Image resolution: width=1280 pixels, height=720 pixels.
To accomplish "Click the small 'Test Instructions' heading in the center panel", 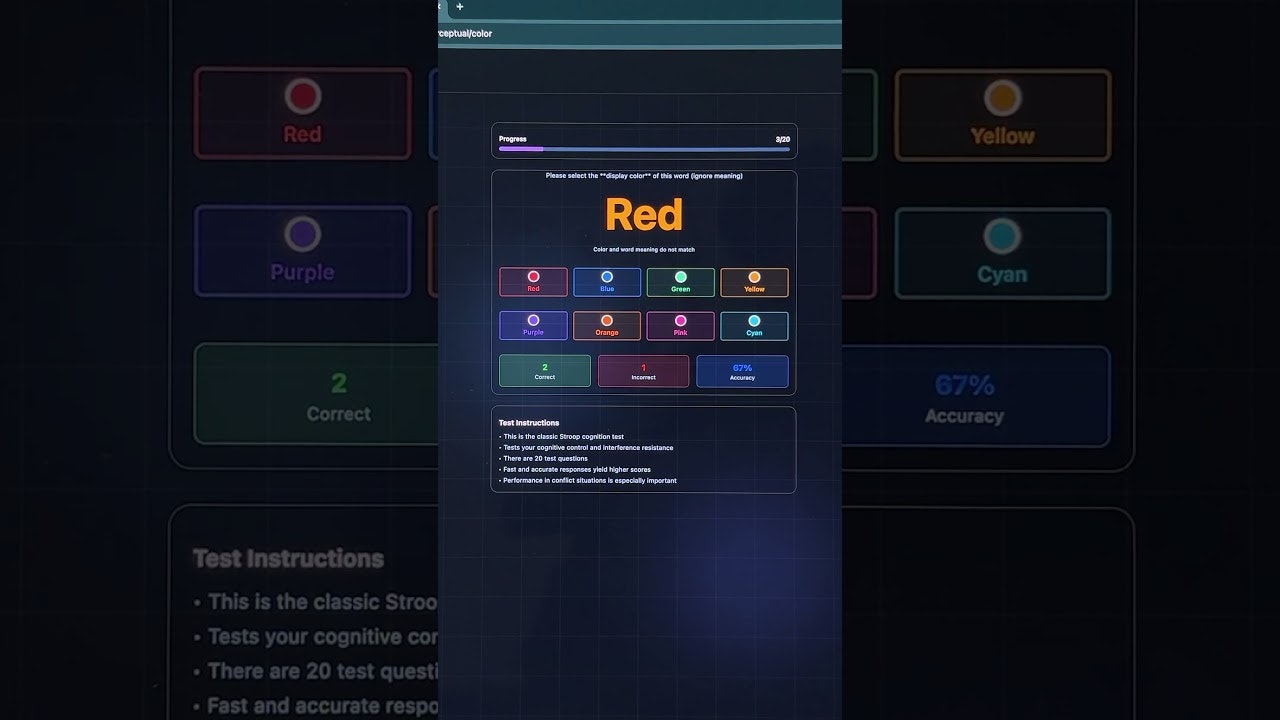I will pyautogui.click(x=529, y=423).
